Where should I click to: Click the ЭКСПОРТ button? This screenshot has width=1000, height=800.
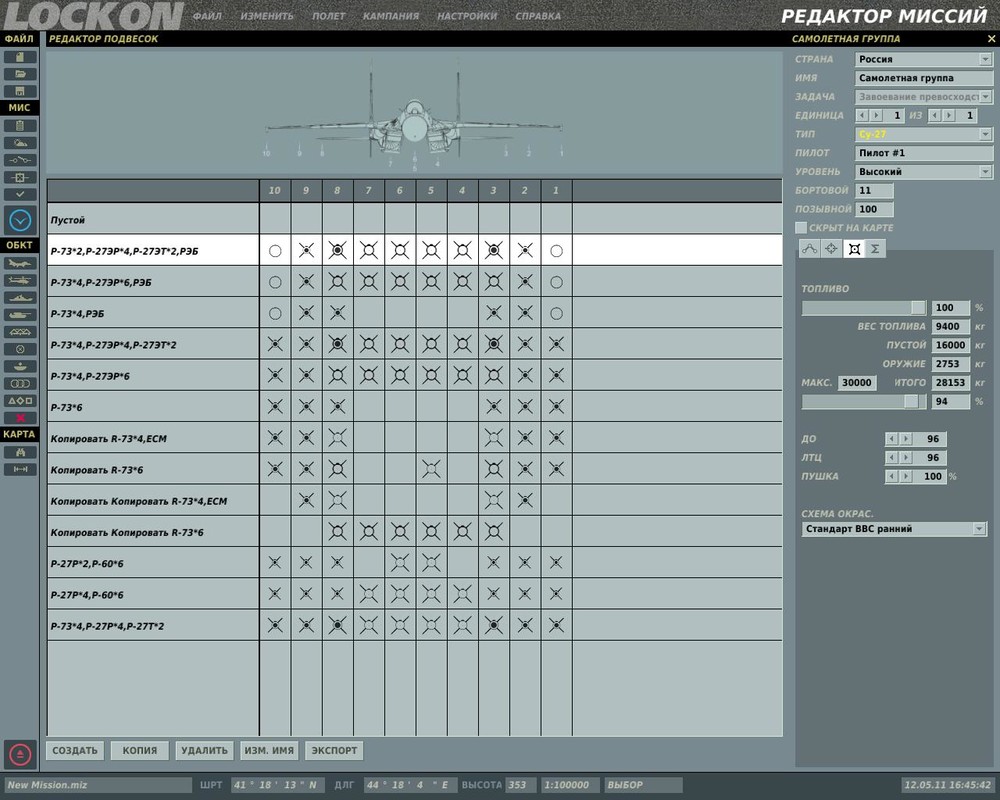pos(334,750)
